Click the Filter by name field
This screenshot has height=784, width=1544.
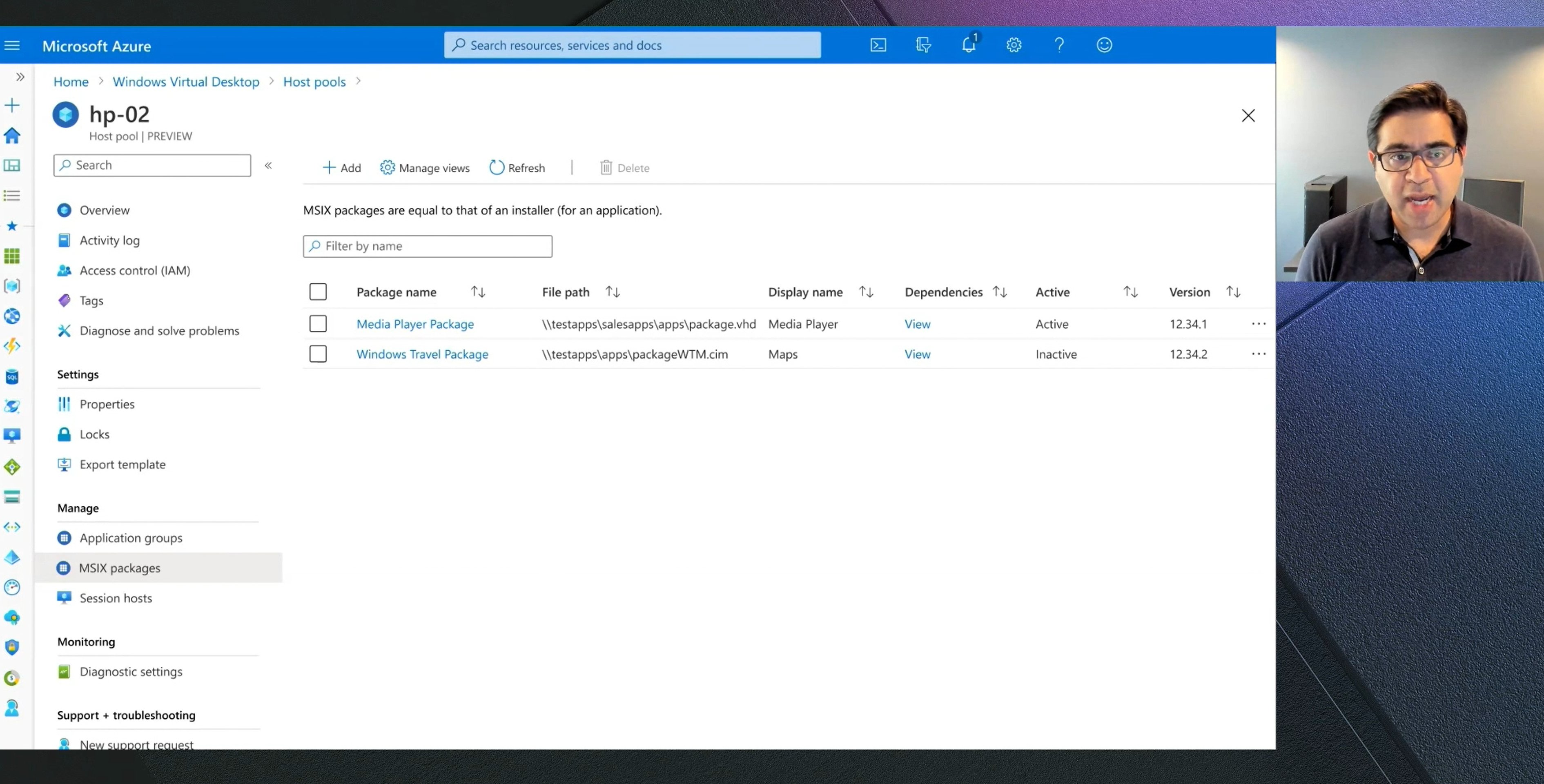pyautogui.click(x=428, y=246)
